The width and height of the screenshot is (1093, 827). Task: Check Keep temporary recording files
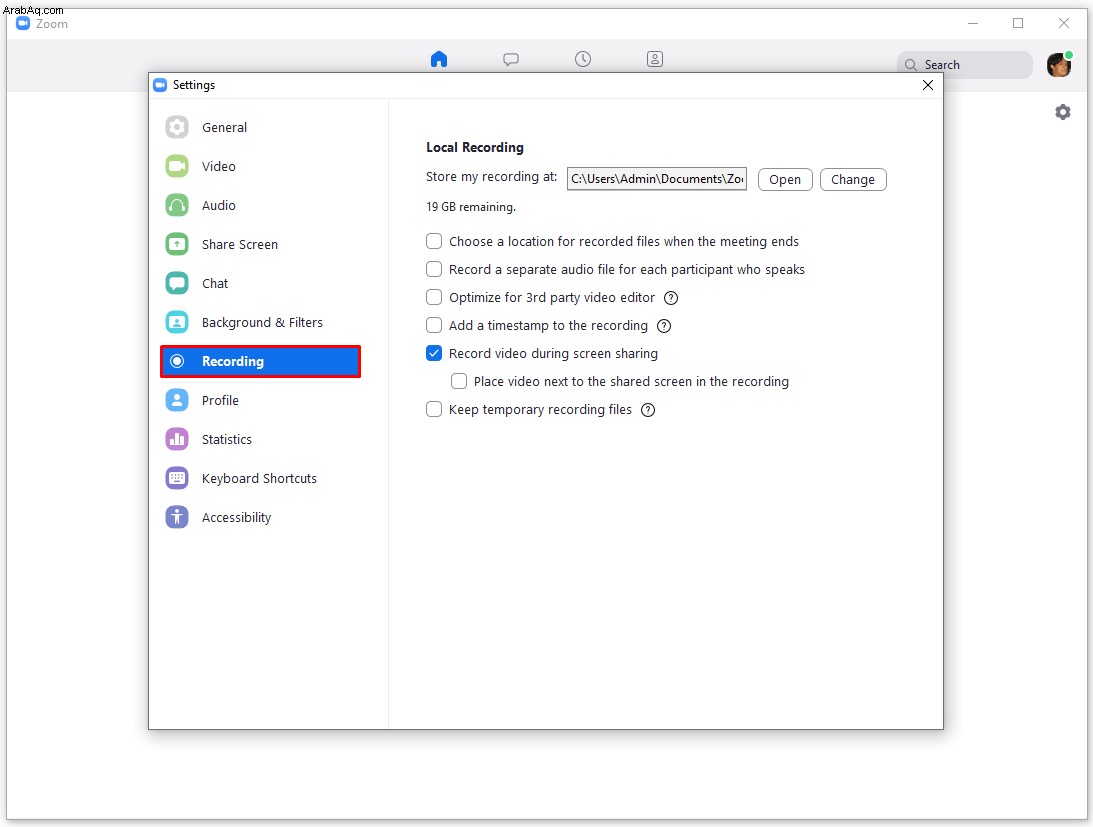[434, 409]
